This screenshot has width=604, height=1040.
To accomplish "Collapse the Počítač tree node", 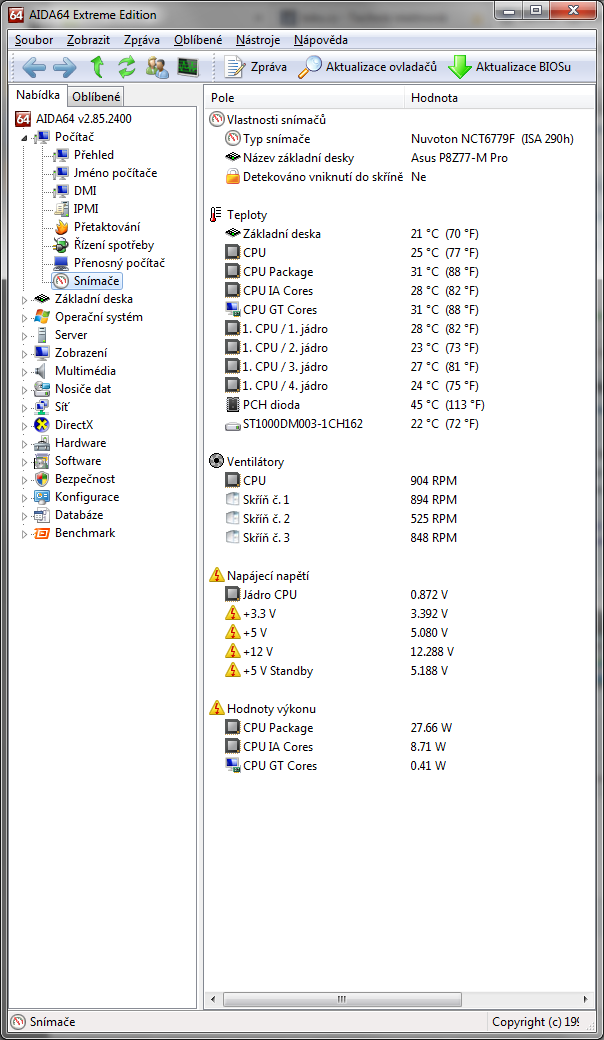I will point(25,137).
